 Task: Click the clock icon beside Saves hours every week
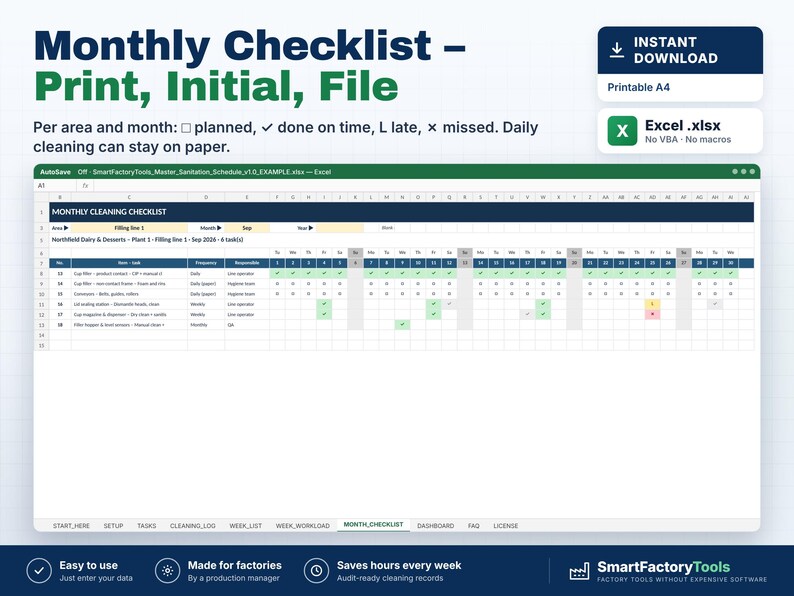pyautogui.click(x=316, y=571)
